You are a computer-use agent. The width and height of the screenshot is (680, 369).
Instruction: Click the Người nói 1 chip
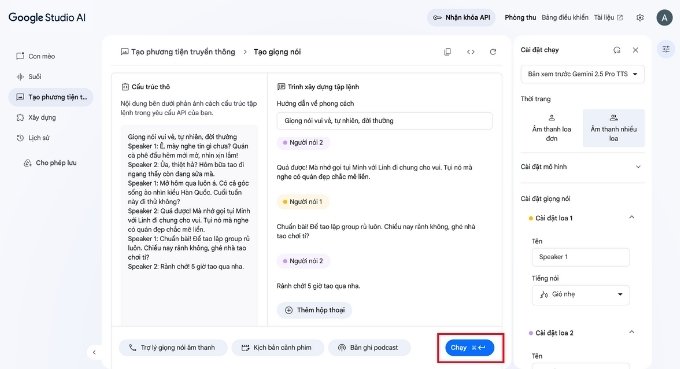click(302, 202)
